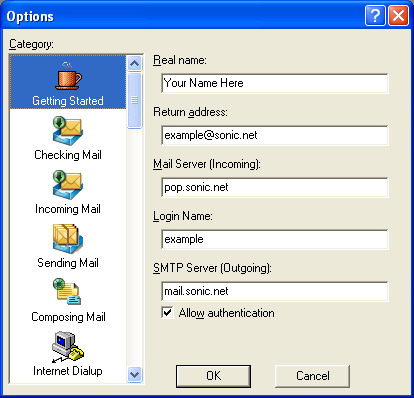Select the Login Name text field
The width and height of the screenshot is (414, 398).
(x=275, y=239)
